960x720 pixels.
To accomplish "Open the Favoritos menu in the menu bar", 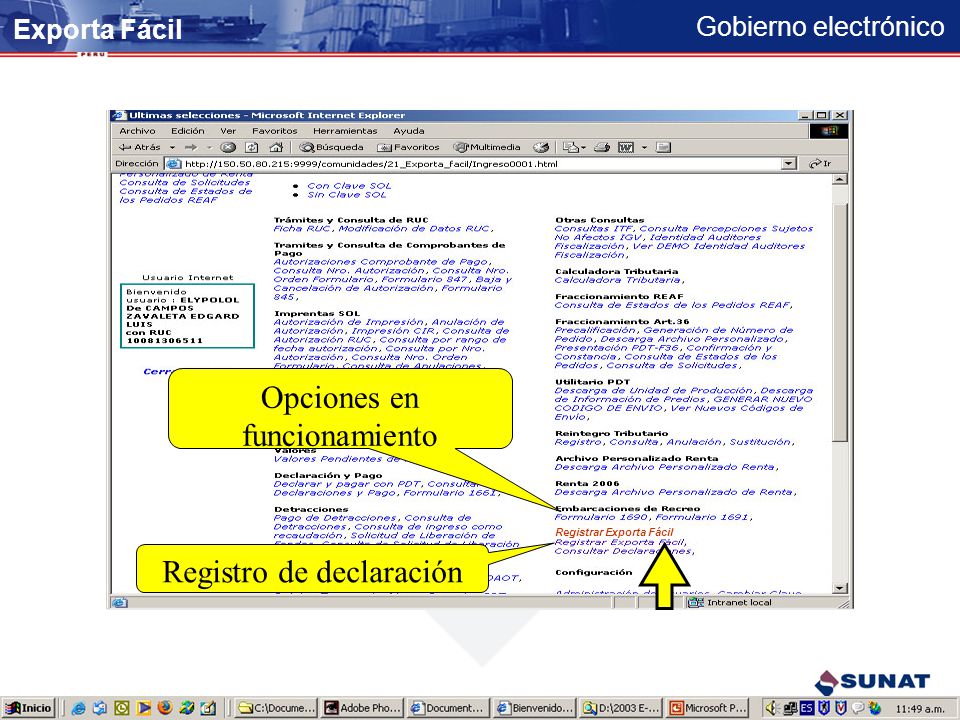I will (x=274, y=131).
